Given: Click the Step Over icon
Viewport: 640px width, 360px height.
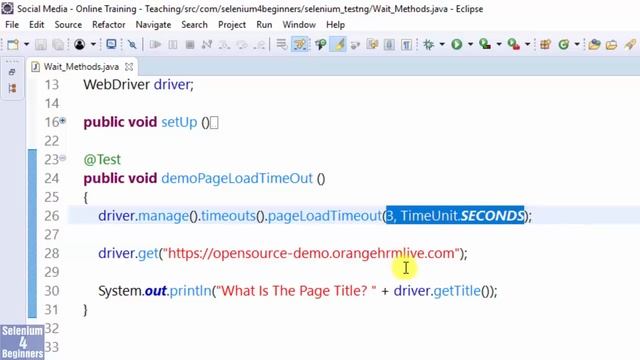Looking at the screenshot, I should (x=242, y=44).
